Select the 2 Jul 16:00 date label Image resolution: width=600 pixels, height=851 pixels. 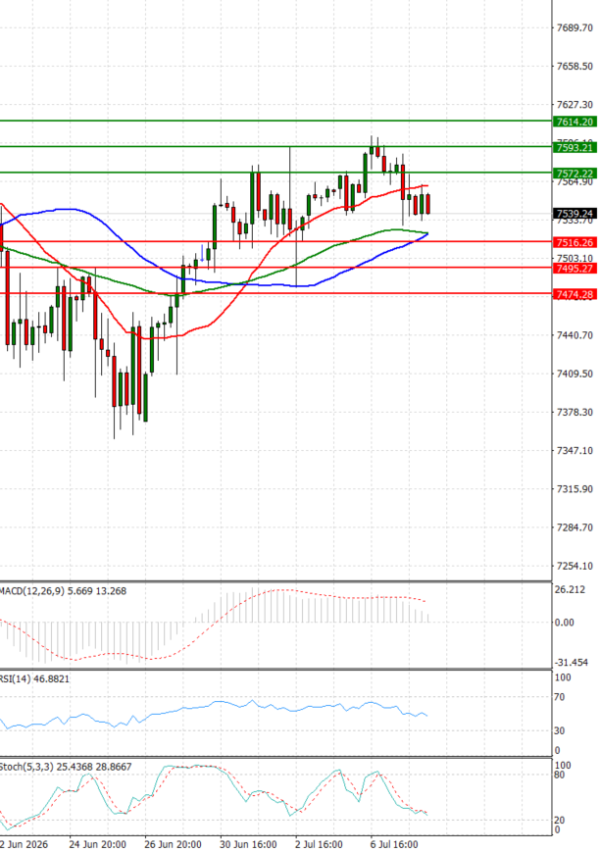tap(319, 844)
